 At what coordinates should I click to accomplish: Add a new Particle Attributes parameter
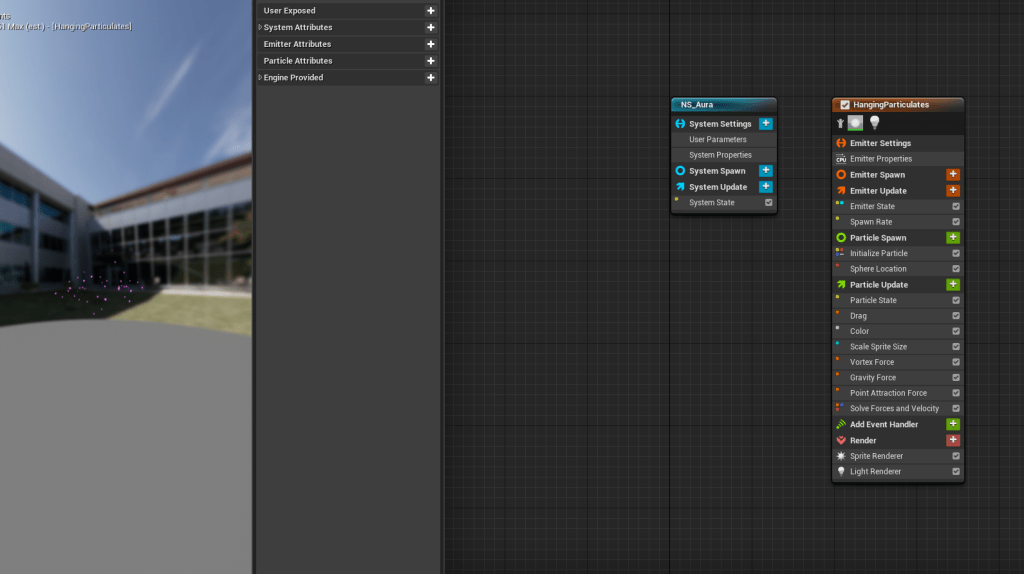click(x=430, y=61)
